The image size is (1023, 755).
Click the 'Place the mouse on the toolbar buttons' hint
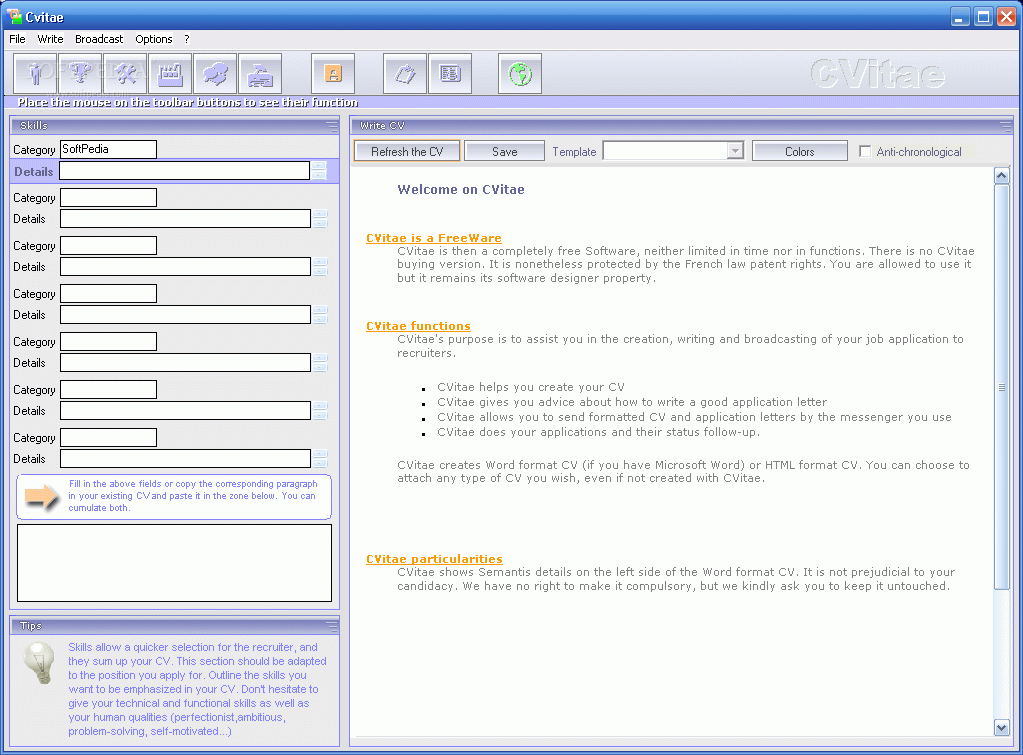click(188, 102)
